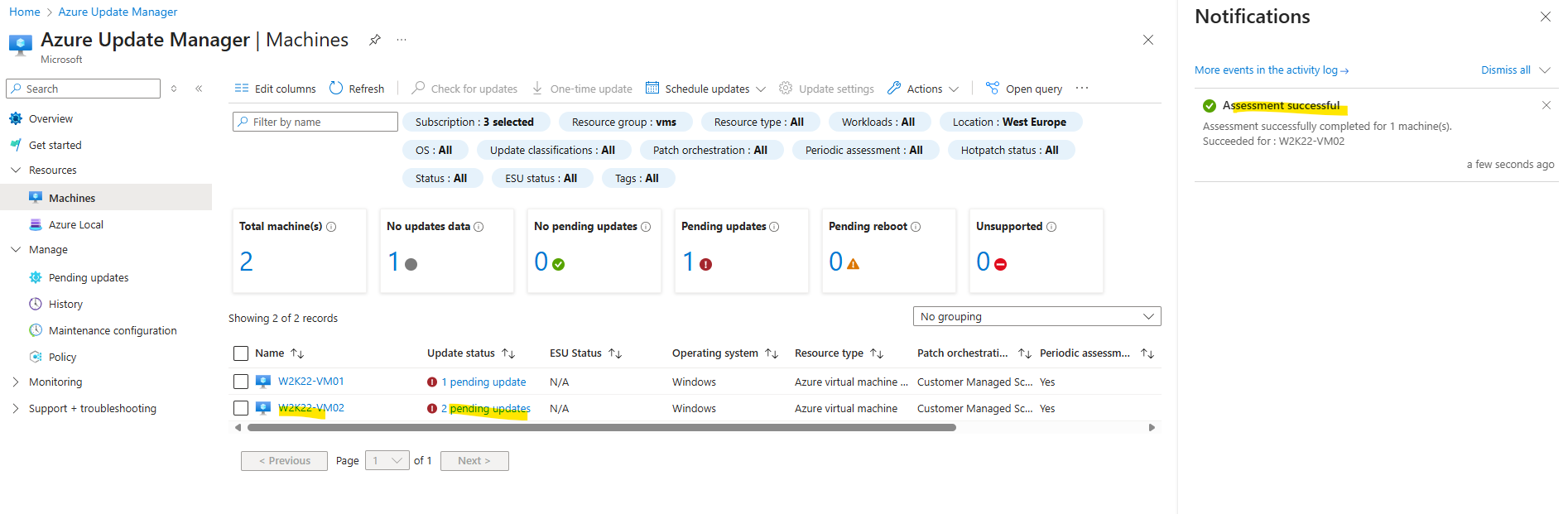This screenshot has height=514, width=1568.
Task: Refresh the machines list
Action: click(357, 89)
